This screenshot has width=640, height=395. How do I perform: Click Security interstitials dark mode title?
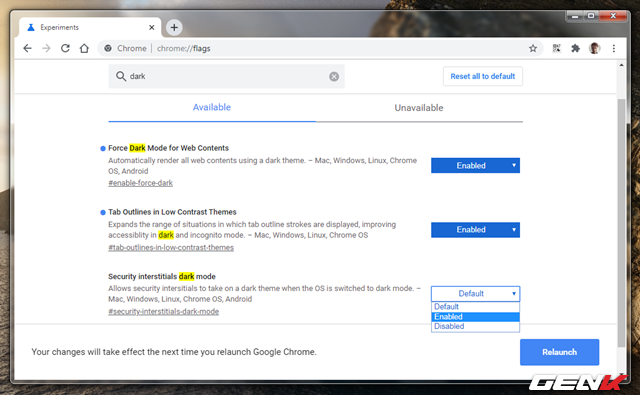coord(162,276)
